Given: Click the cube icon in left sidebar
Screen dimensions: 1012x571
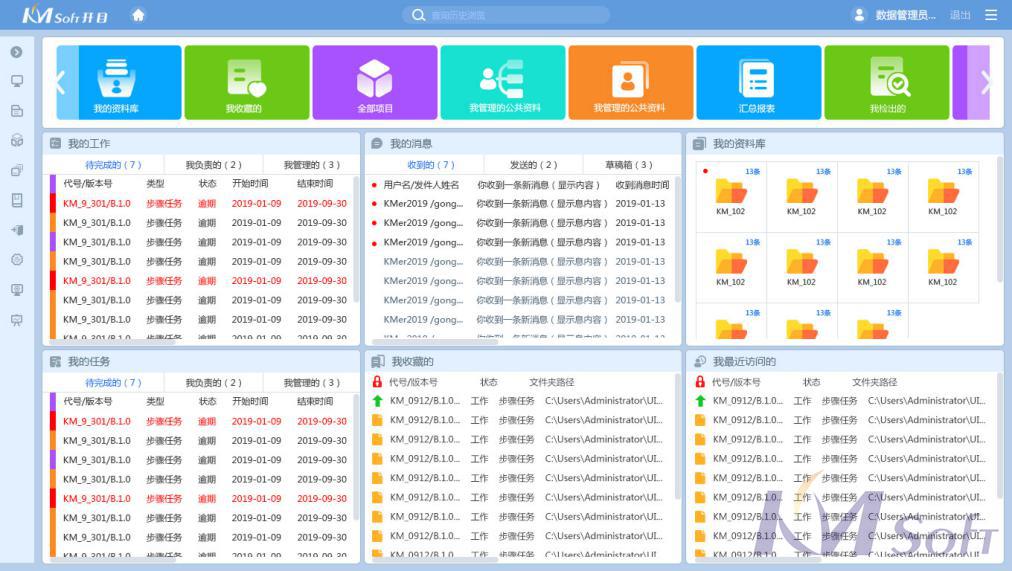Looking at the screenshot, I should pyautogui.click(x=17, y=141).
